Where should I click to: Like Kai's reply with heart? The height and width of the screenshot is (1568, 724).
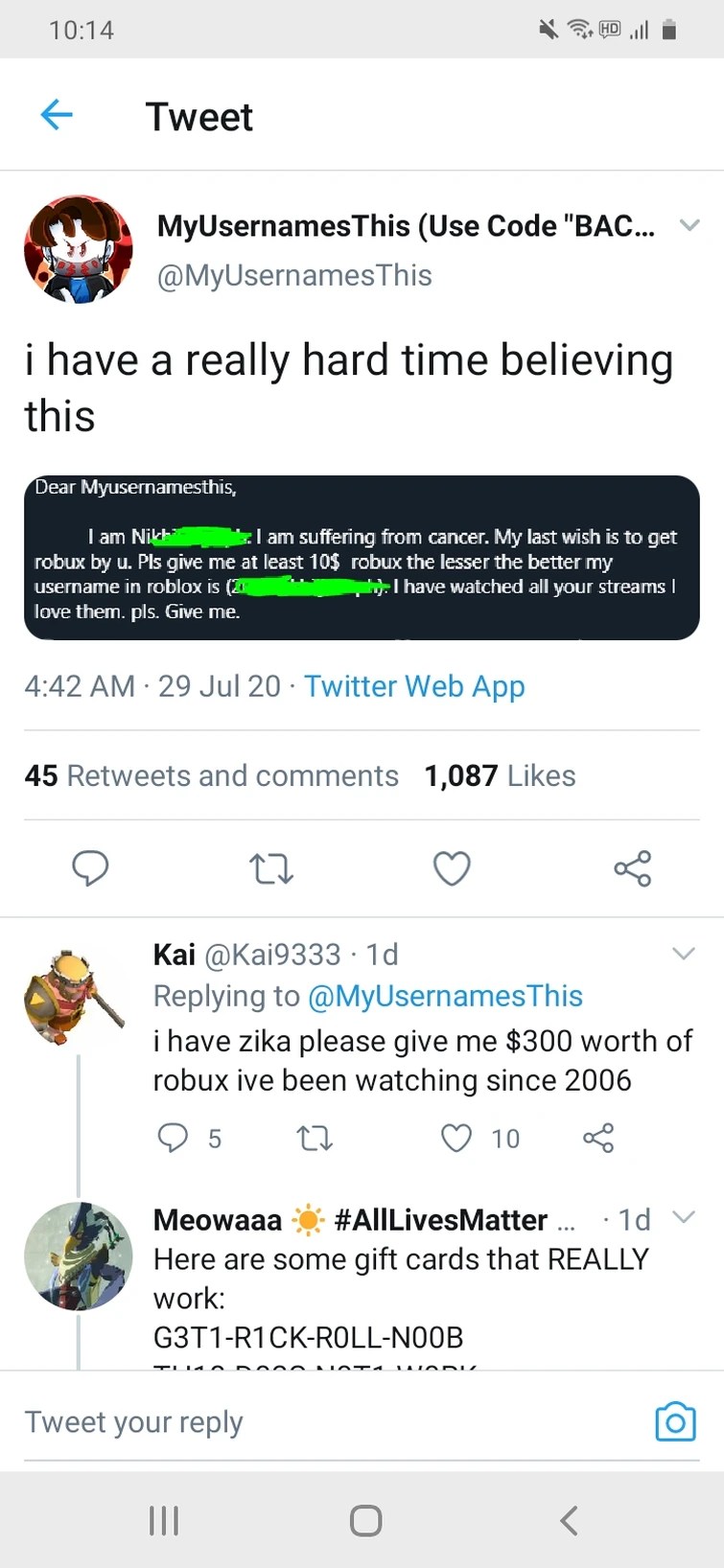point(456,1138)
